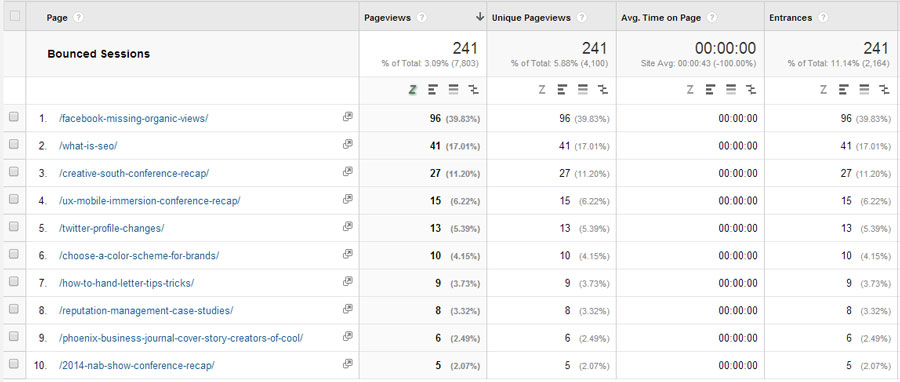Screen dimensions: 900x382
Task: Check the box for /choose-a-color-scheme-for-brands/ row
Action: pos(14,255)
